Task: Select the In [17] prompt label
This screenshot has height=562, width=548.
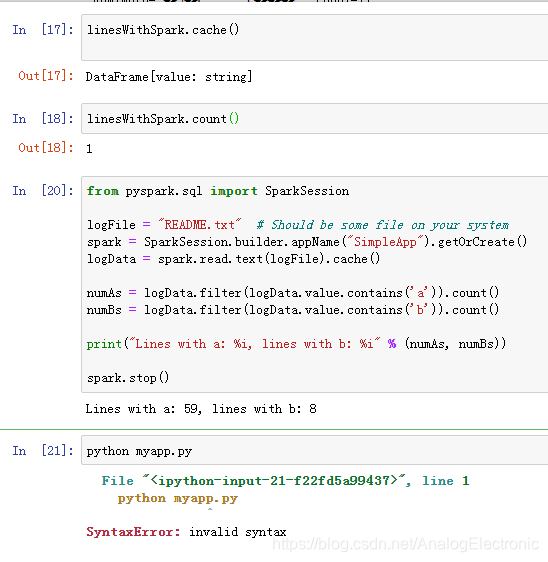Action: pos(43,29)
